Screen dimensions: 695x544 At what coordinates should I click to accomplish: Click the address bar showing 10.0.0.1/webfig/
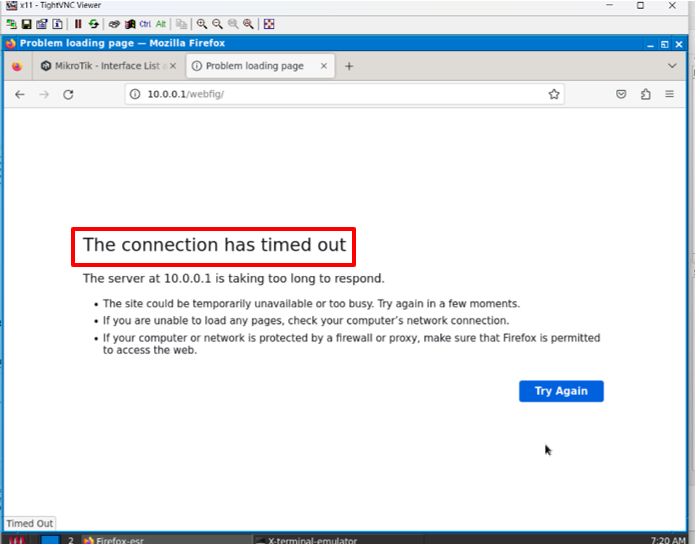(340, 94)
